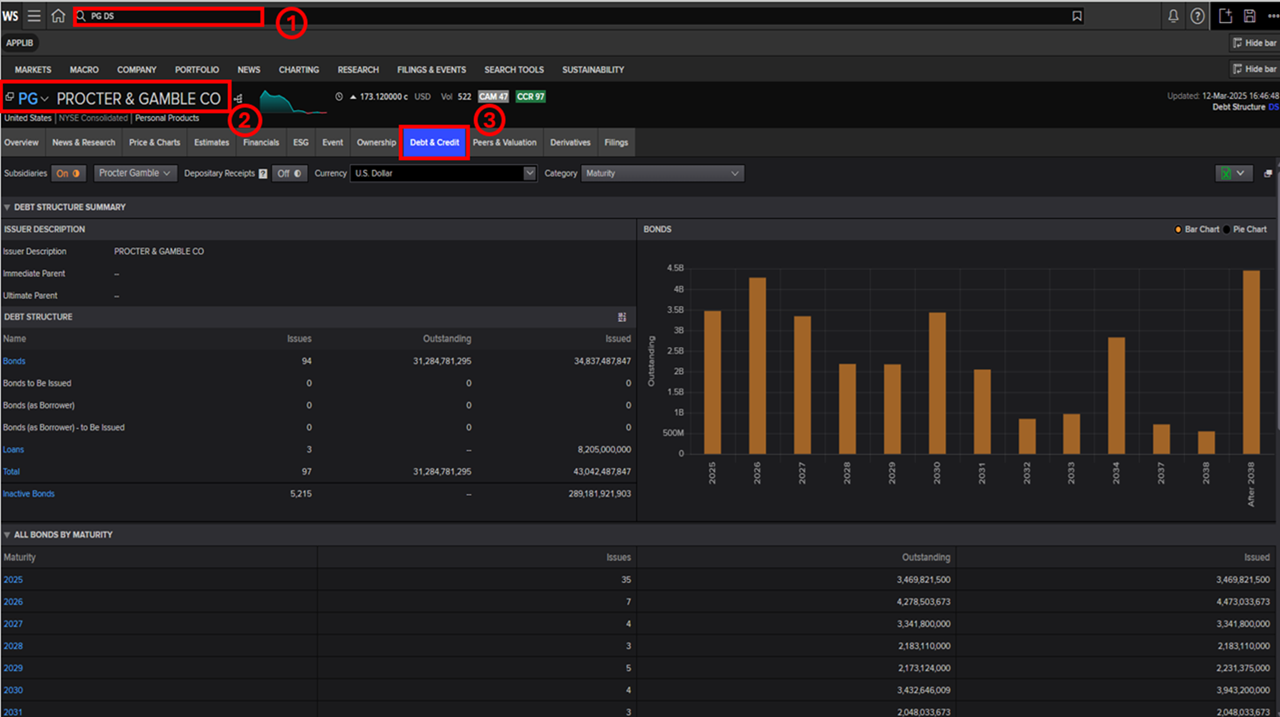The height and width of the screenshot is (717, 1280).
Task: Pop out the window icon near Excel
Action: pyautogui.click(x=1268, y=173)
